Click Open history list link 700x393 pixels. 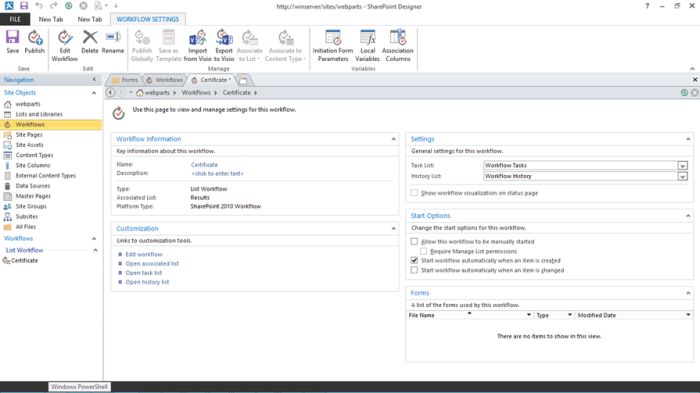point(147,282)
